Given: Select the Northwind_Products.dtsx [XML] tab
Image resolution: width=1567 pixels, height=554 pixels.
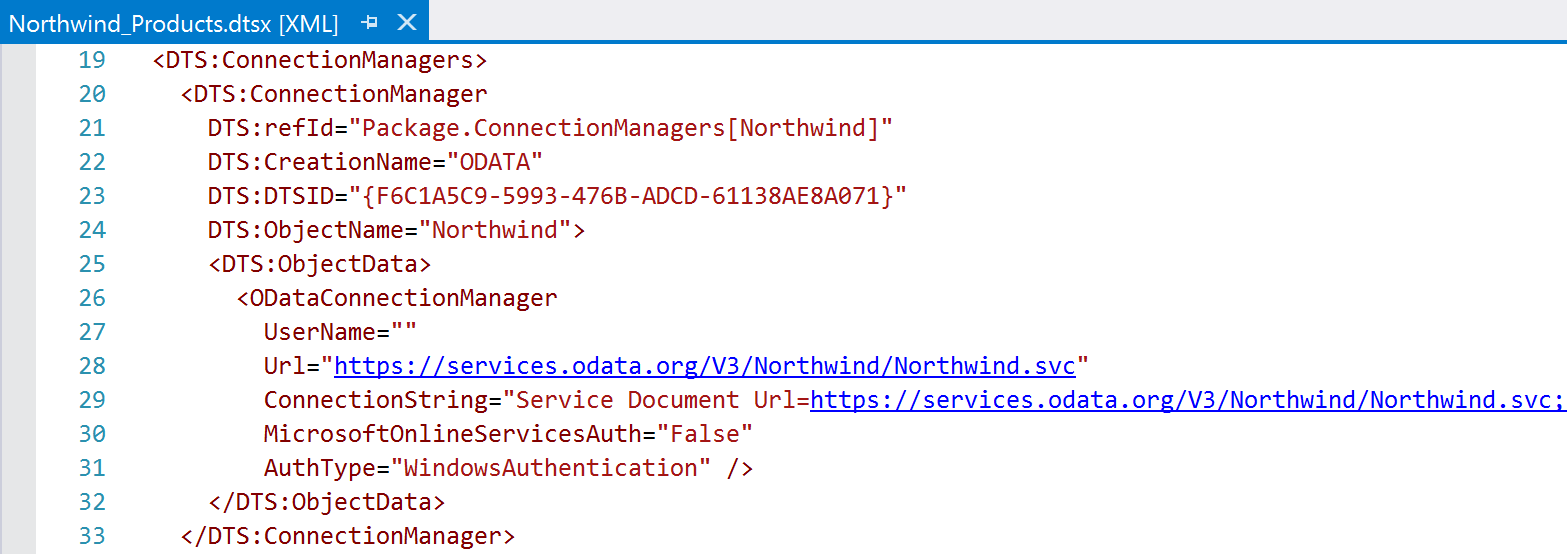Looking at the screenshot, I should click(x=173, y=22).
